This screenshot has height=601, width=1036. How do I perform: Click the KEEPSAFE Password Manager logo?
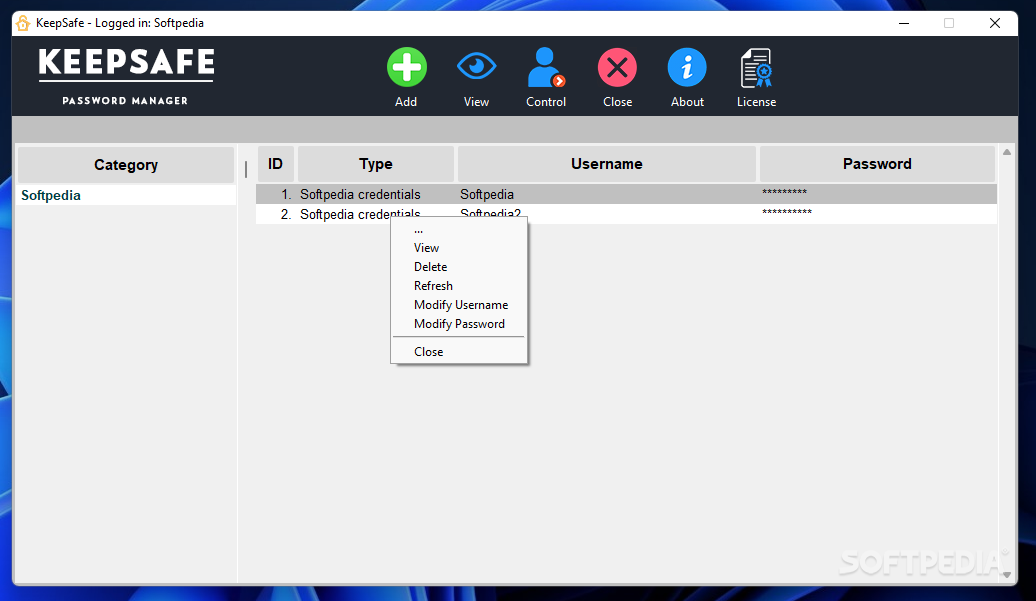pyautogui.click(x=126, y=77)
